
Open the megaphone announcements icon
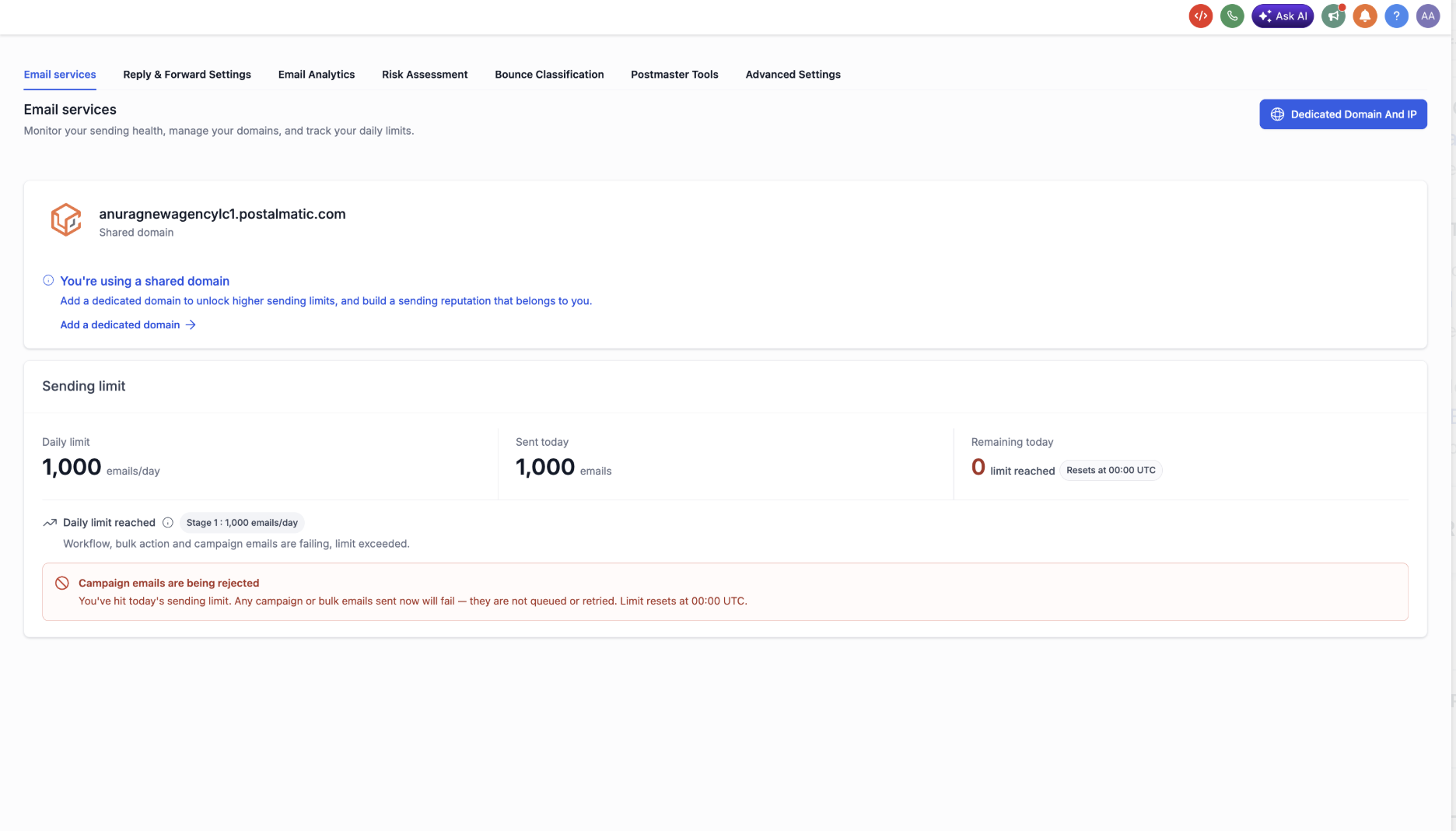[1334, 16]
